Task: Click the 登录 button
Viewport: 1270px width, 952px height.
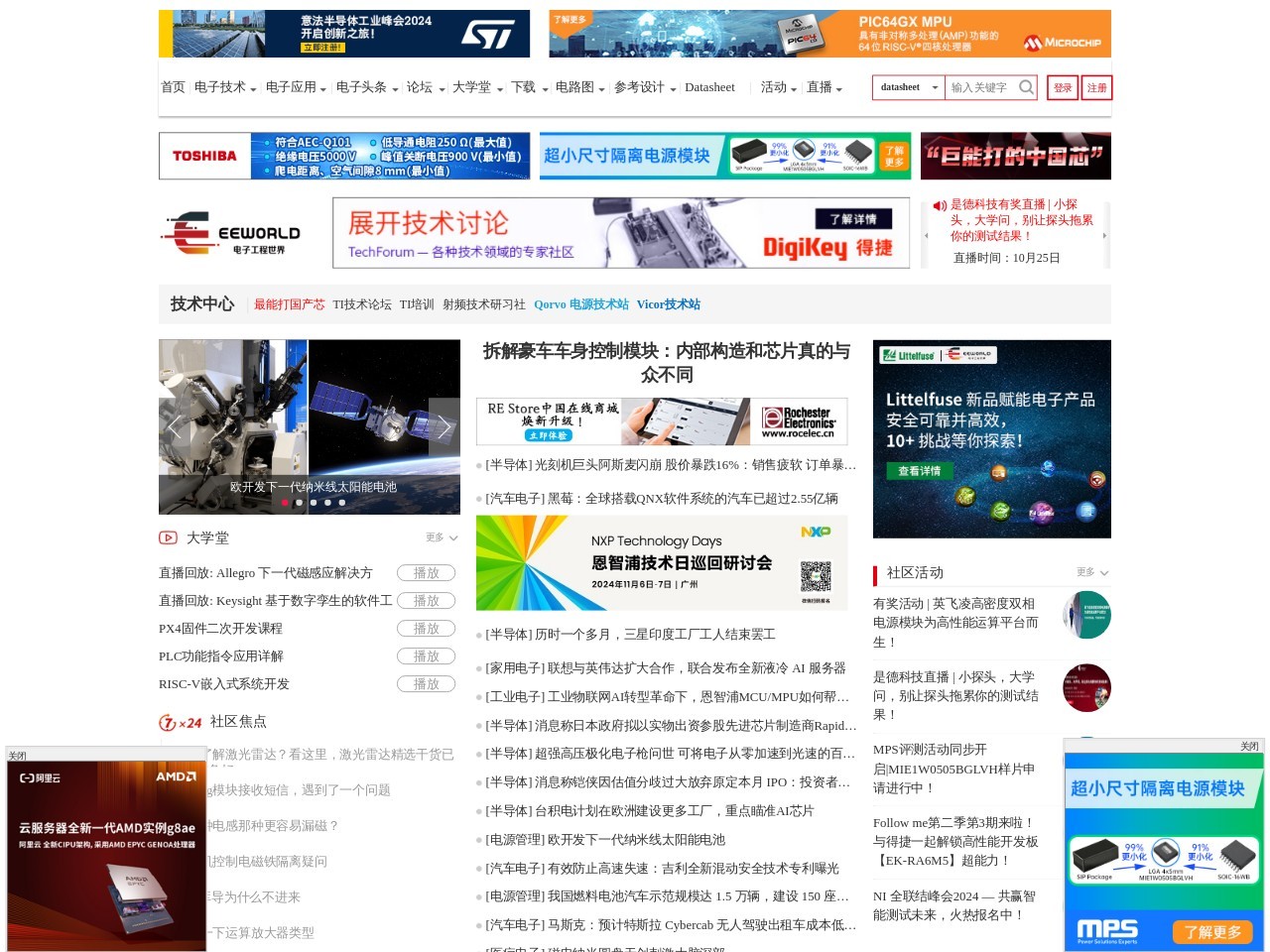Action: click(x=1063, y=87)
